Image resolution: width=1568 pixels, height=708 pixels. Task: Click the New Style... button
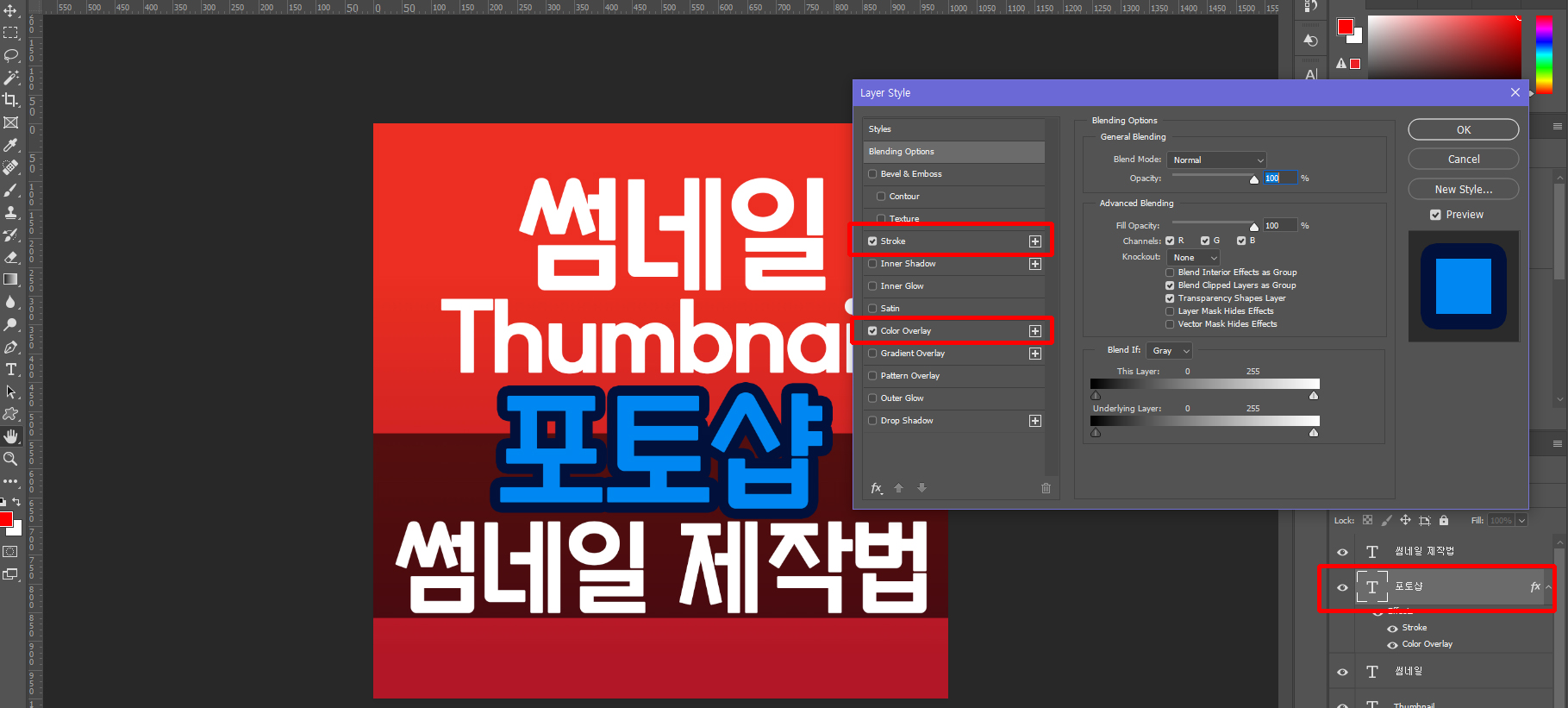(1464, 189)
